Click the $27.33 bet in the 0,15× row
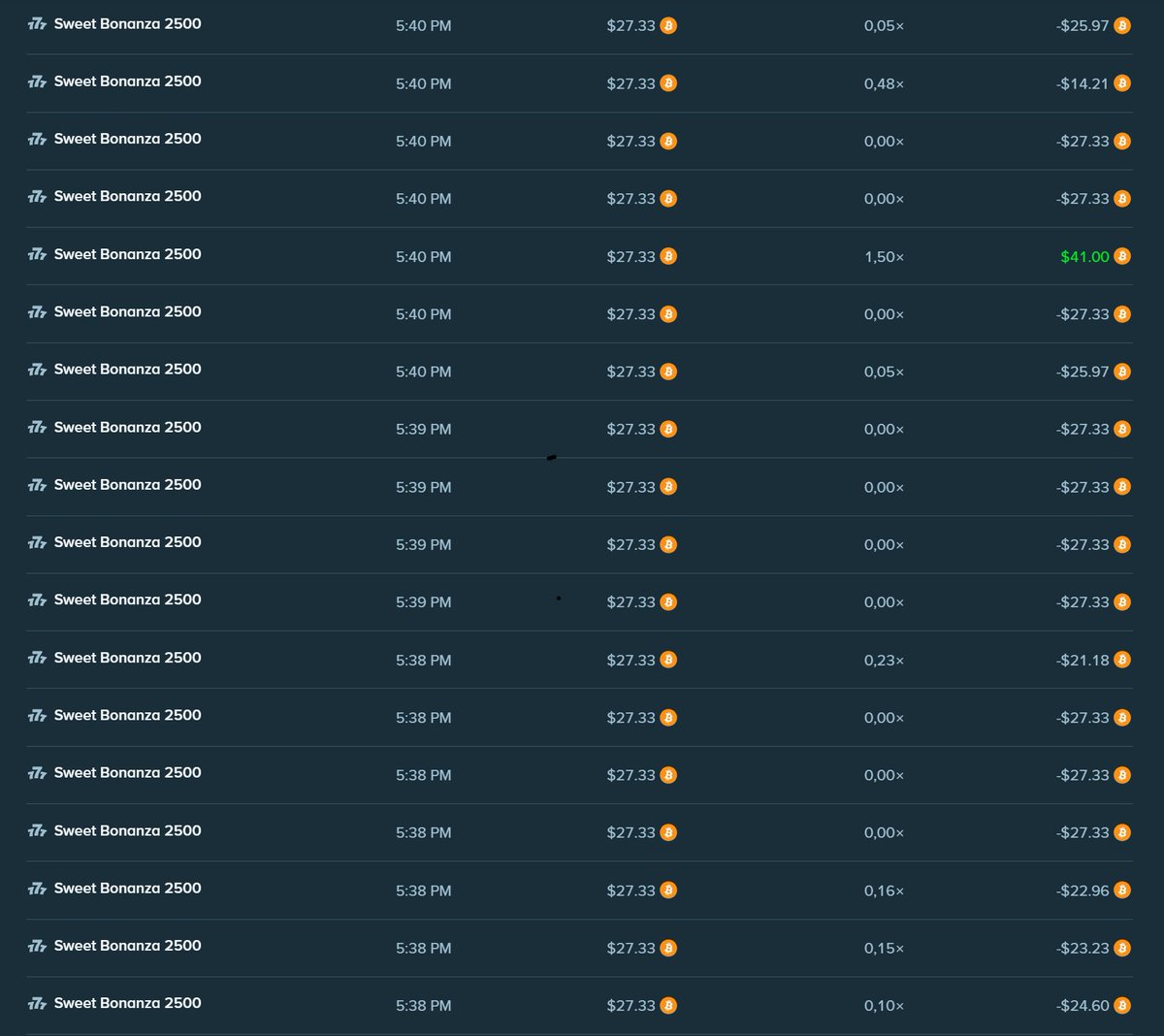 631,948
